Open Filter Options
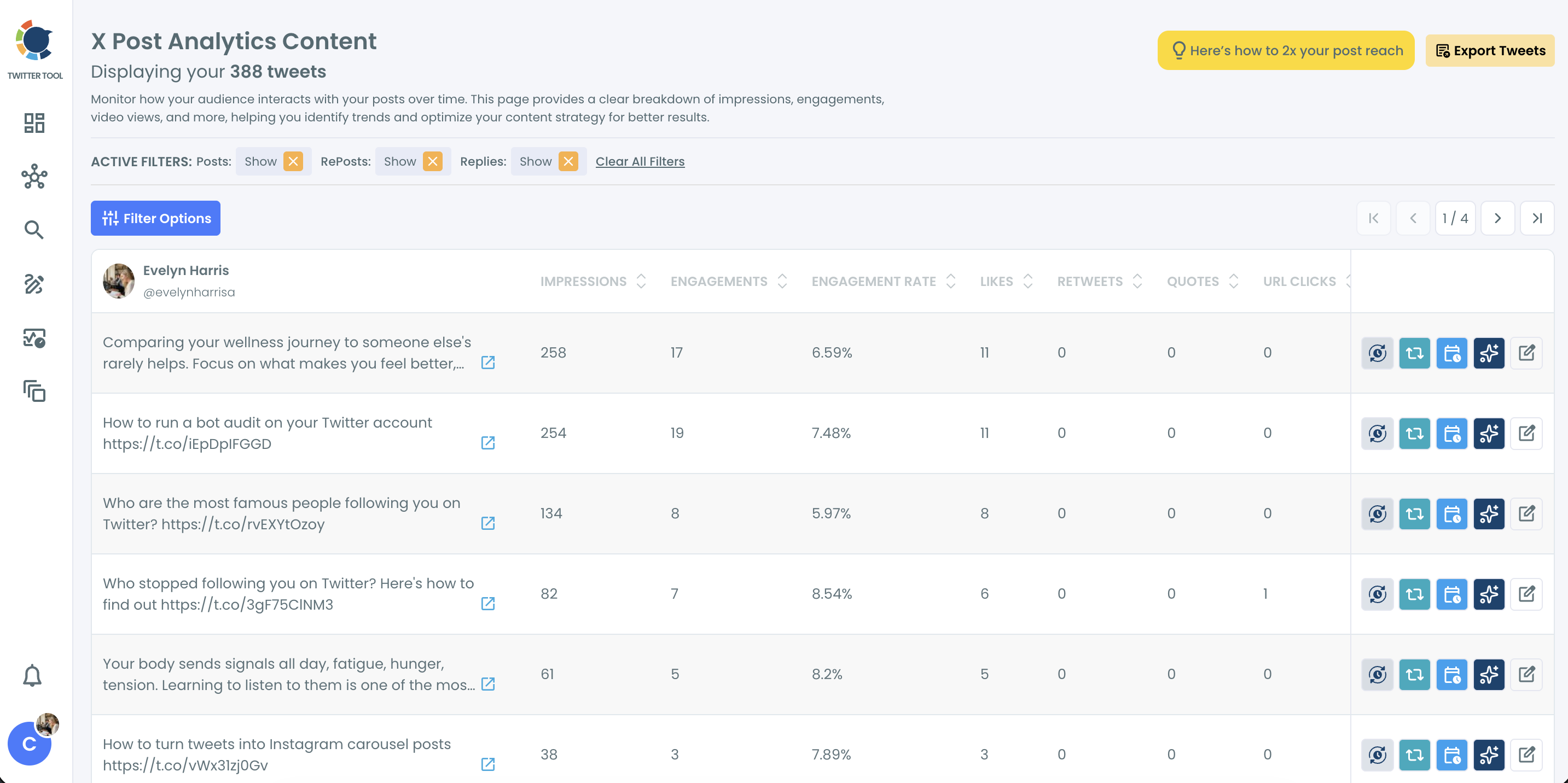The image size is (1568, 783). coord(155,218)
